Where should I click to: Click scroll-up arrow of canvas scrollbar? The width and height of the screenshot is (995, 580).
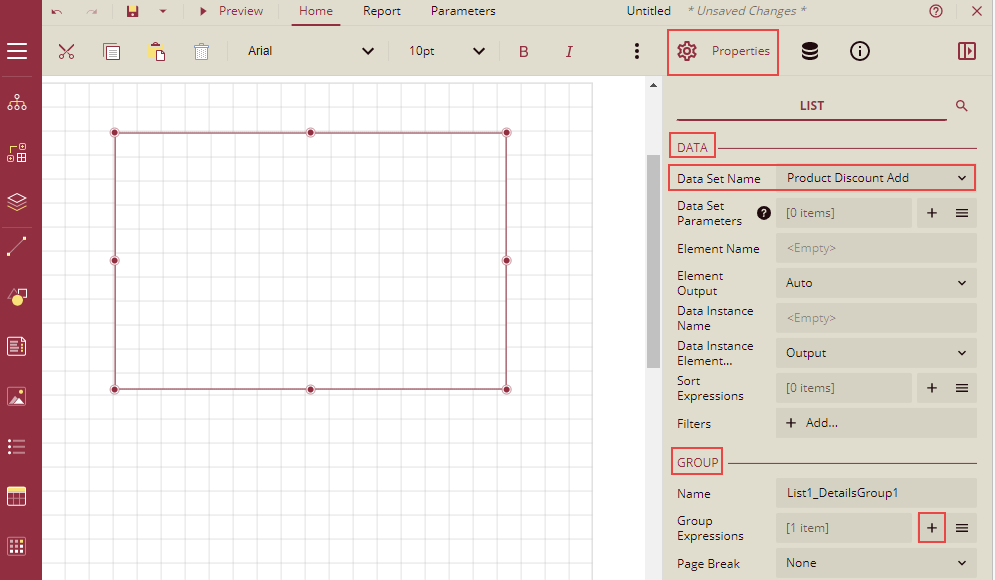(654, 85)
